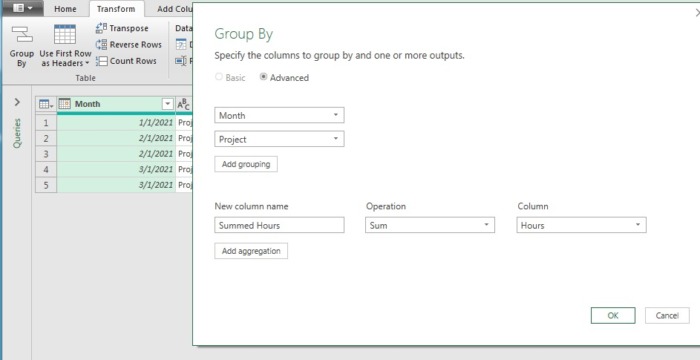This screenshot has width=700, height=360.
Task: Switch to the Transform ribbon tab
Action: [x=116, y=9]
